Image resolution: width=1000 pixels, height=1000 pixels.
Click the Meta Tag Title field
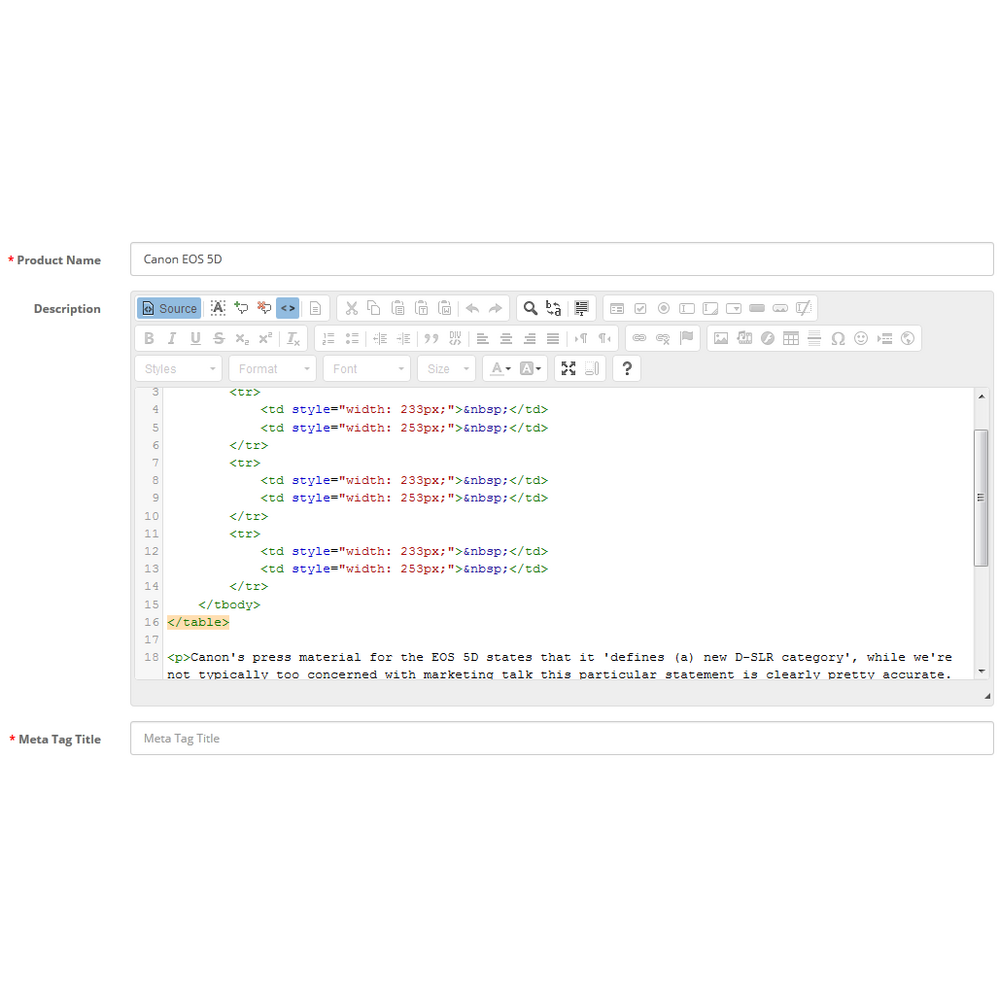562,739
